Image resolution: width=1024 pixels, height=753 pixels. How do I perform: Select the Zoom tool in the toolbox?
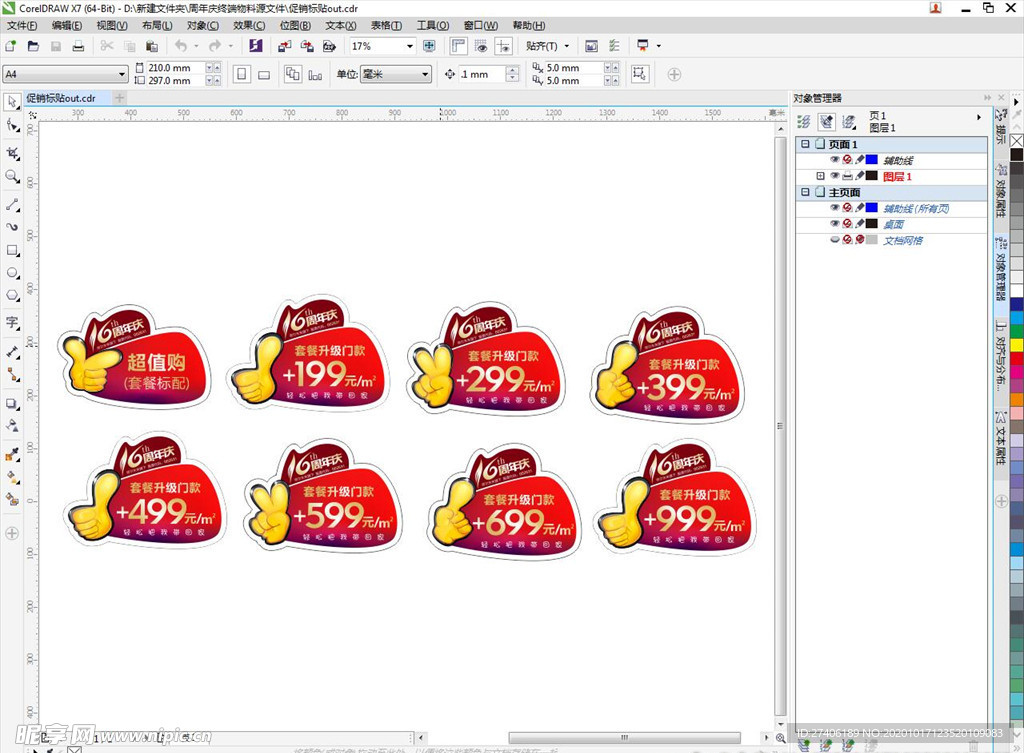point(12,176)
